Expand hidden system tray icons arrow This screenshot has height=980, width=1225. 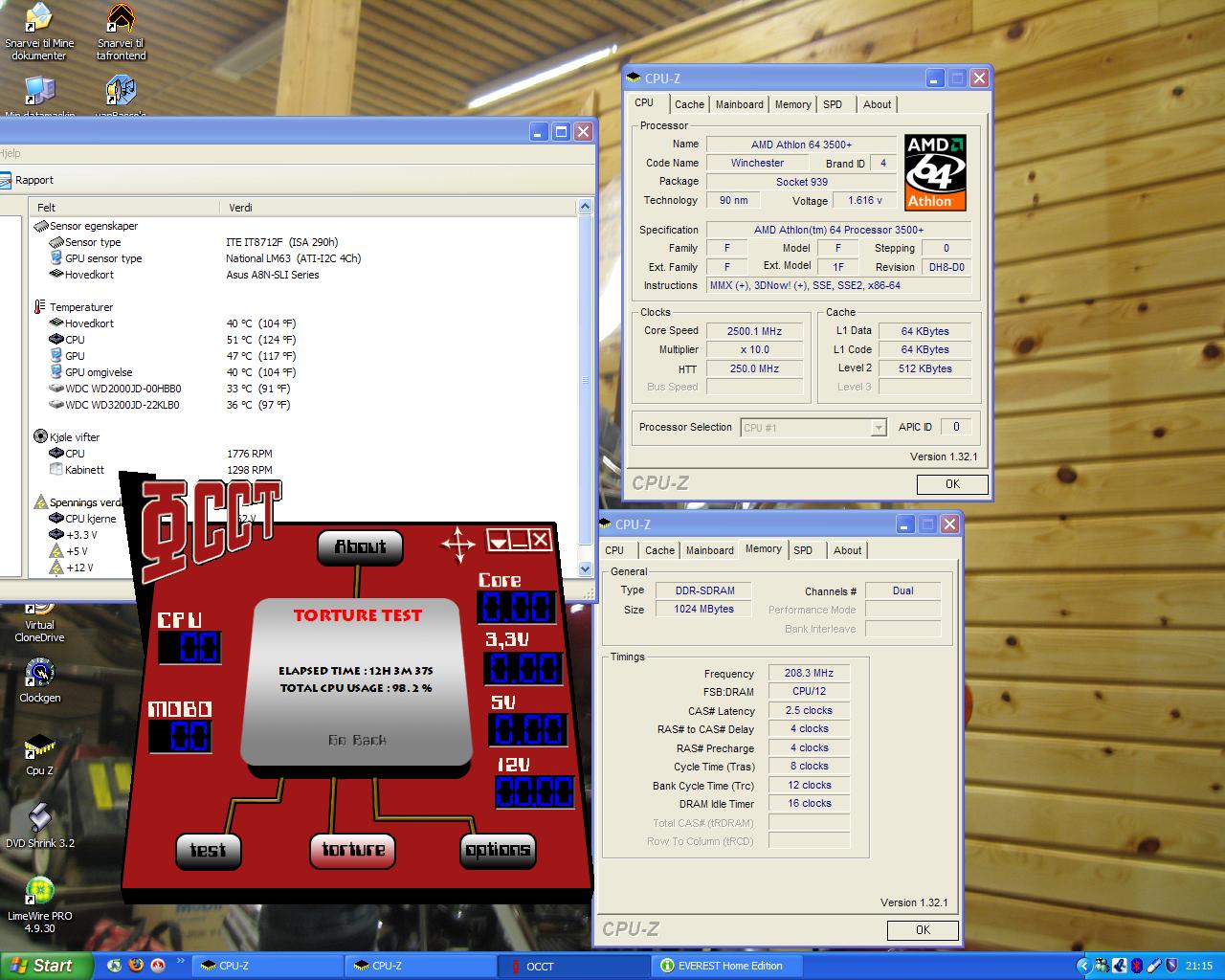1083,966
